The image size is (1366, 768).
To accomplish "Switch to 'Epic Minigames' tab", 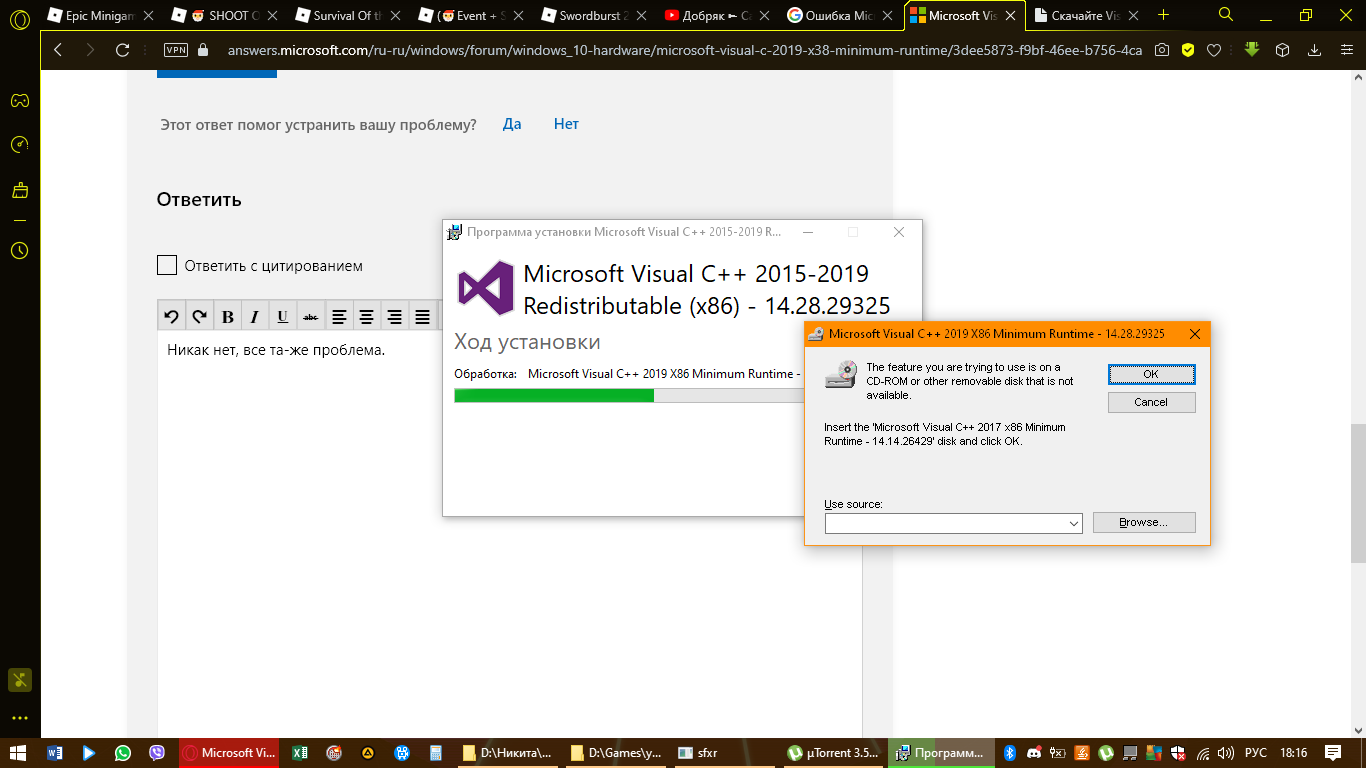I will point(97,15).
